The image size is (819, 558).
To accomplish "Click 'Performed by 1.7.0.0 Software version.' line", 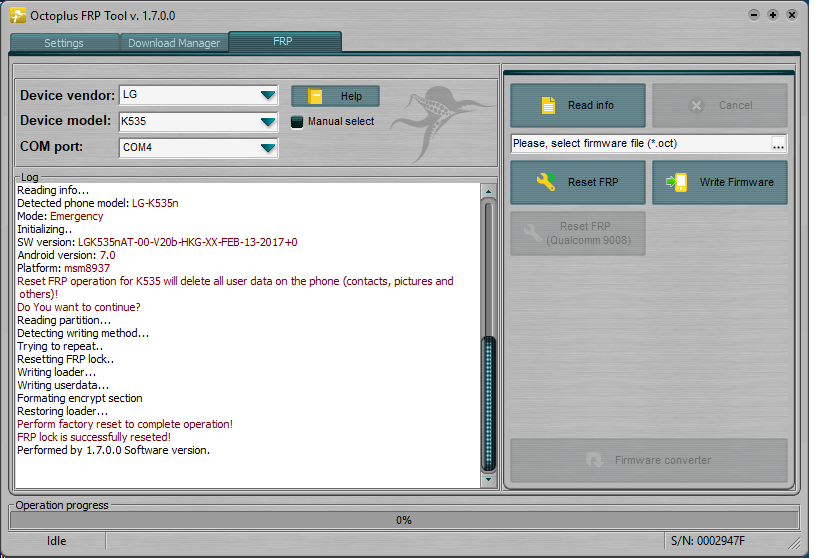I will pyautogui.click(x=113, y=450).
